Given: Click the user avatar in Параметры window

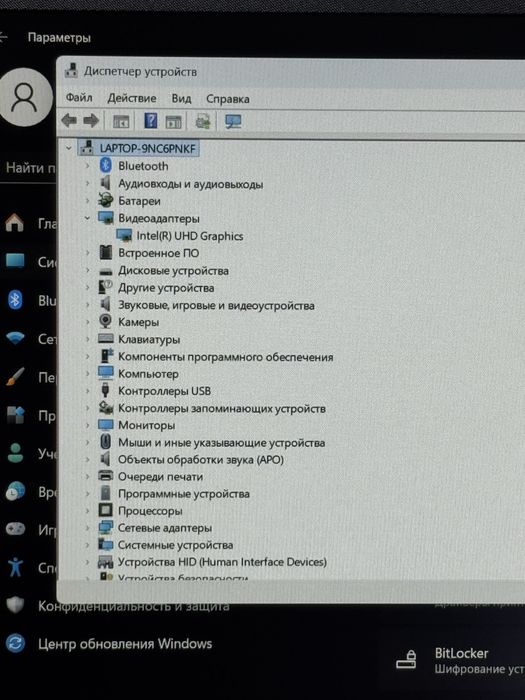Looking at the screenshot, I should (x=25, y=98).
